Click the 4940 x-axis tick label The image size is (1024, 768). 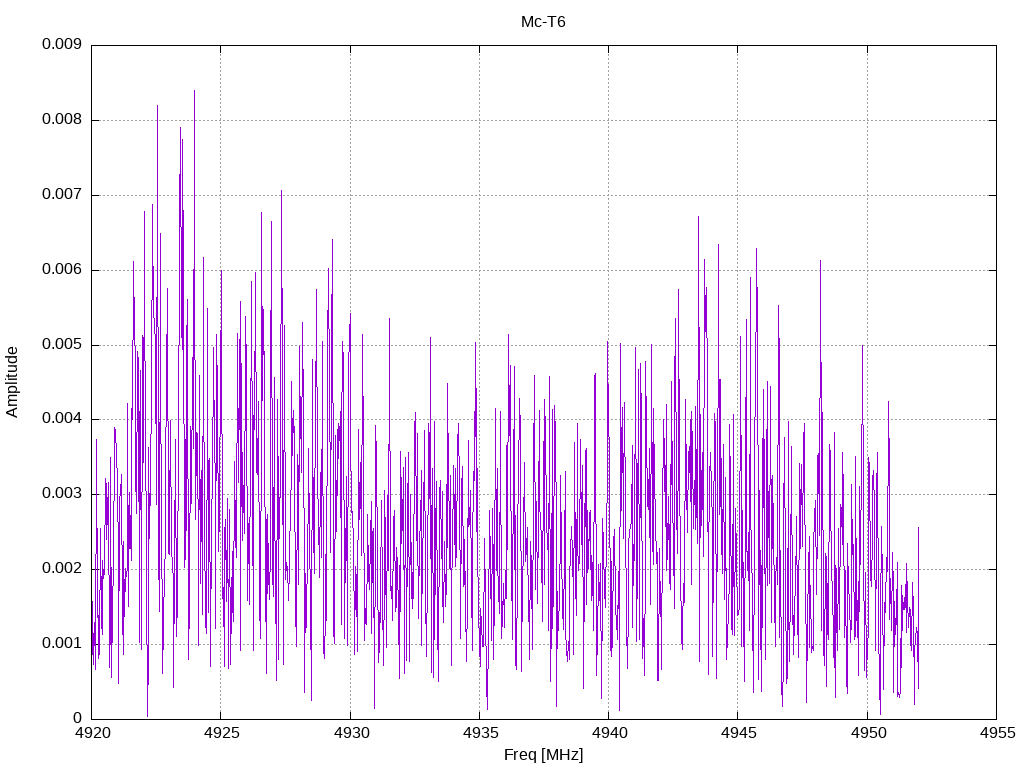click(609, 733)
